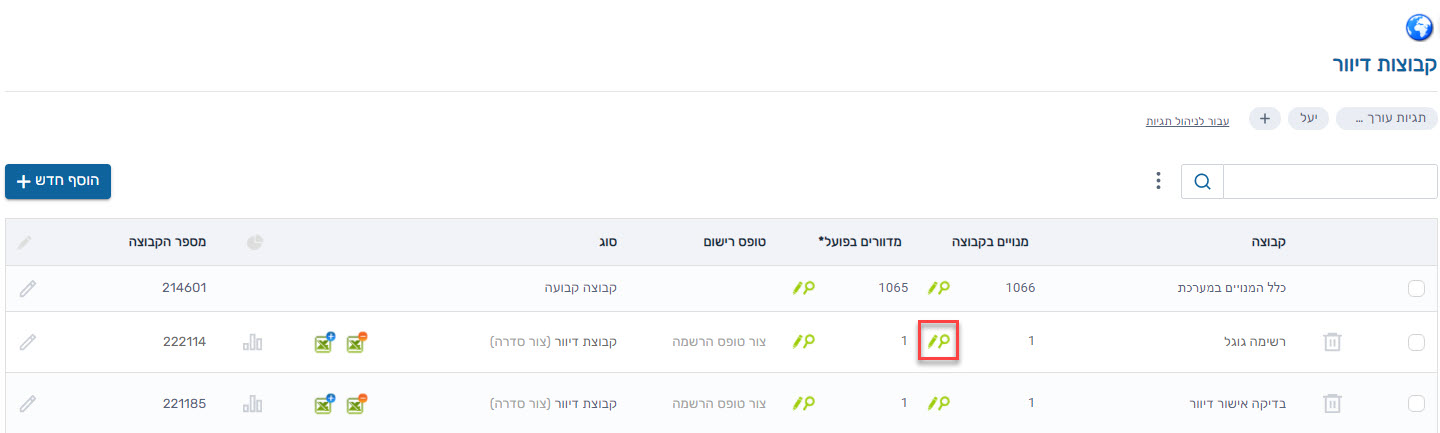
Task: Click trash icon for בדיקה אישור דיוור
Action: pyautogui.click(x=1331, y=404)
